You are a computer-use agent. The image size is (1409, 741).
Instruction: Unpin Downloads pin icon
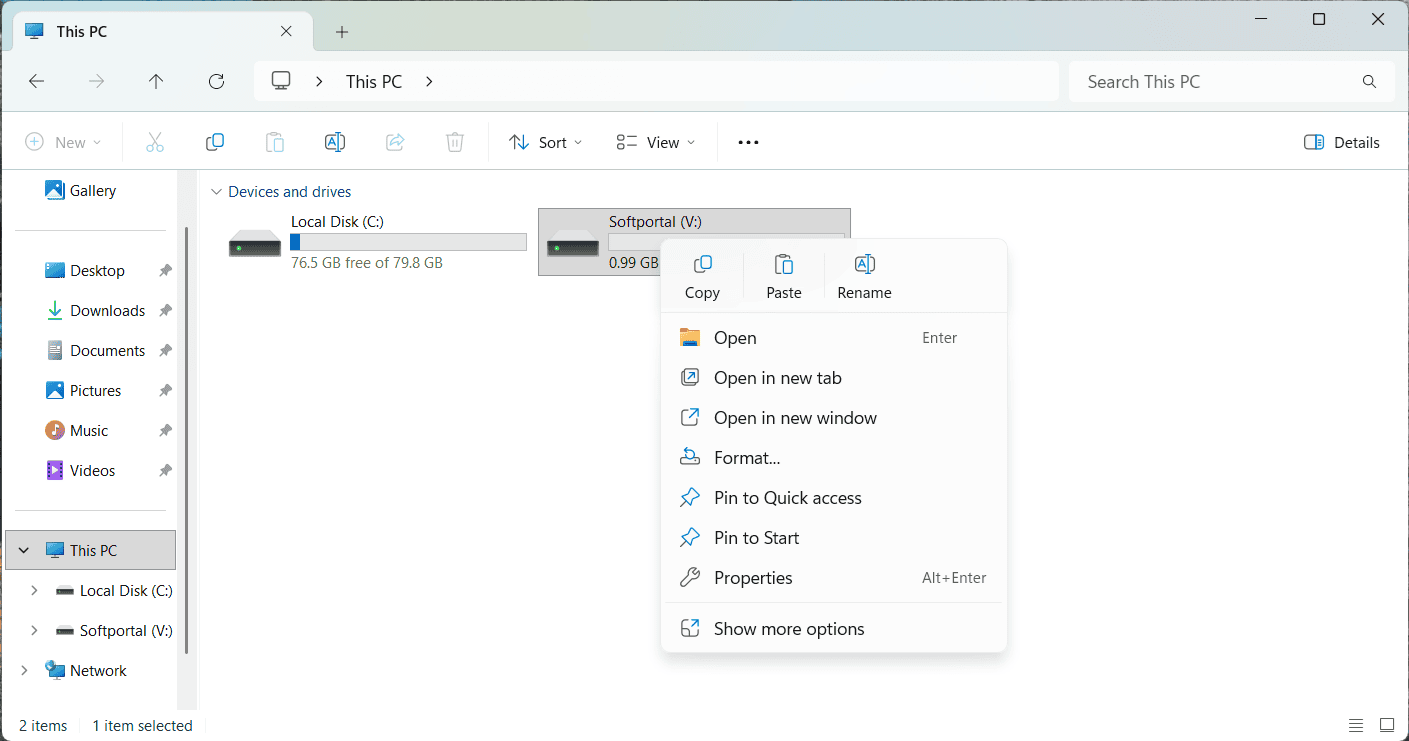click(165, 311)
